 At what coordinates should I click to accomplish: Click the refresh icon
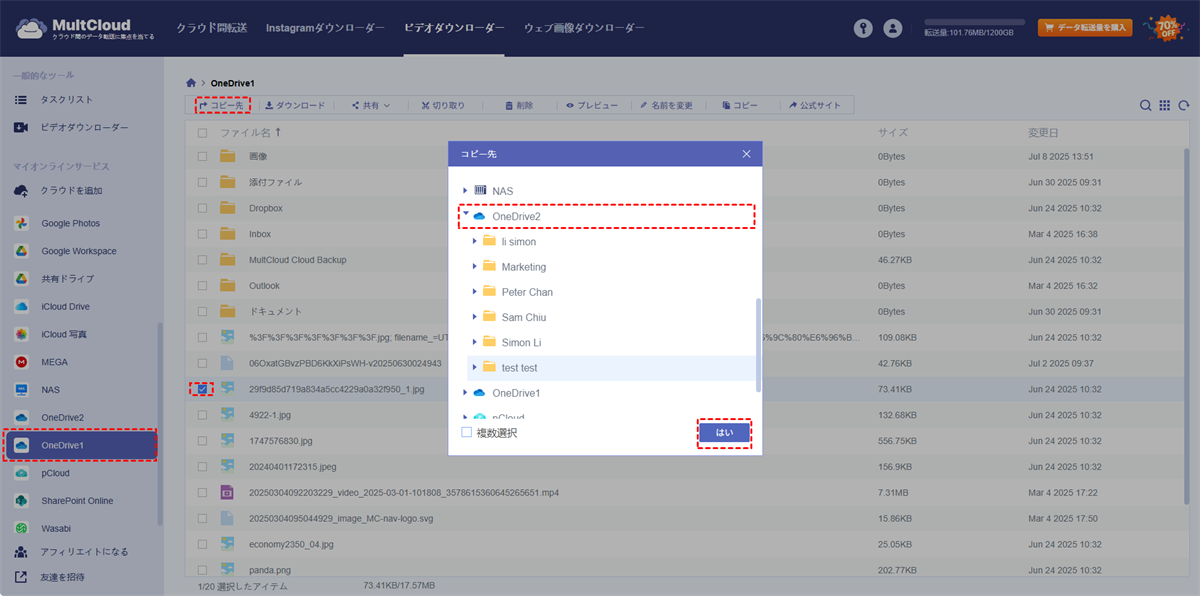[1184, 105]
